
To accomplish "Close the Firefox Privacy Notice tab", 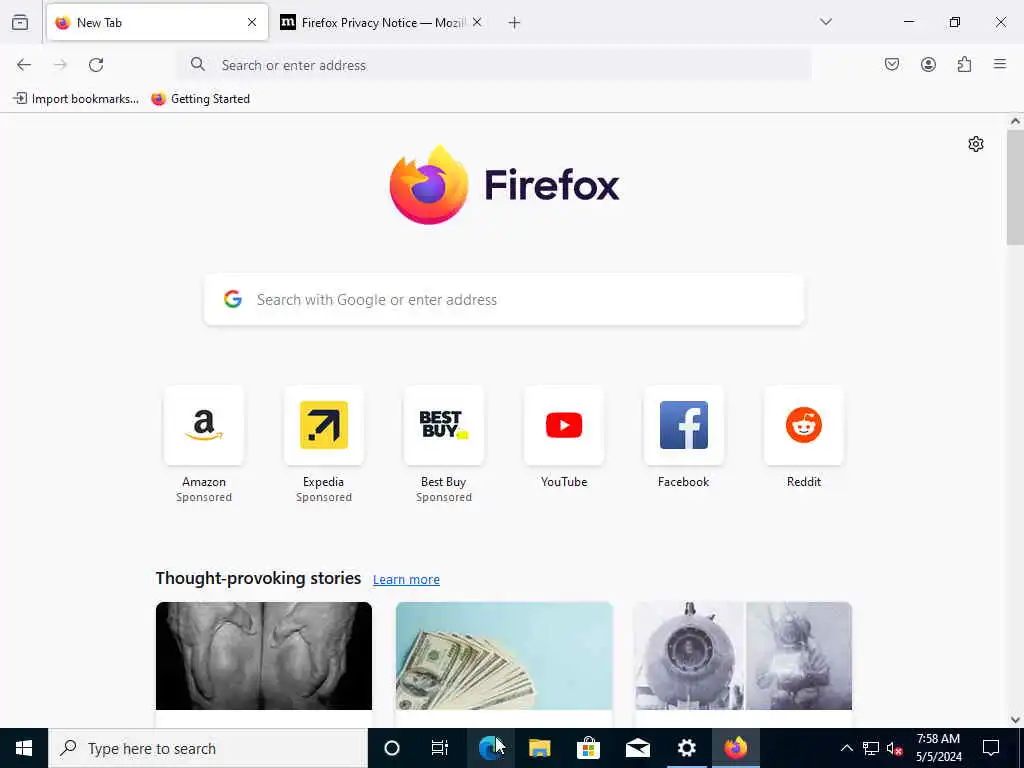I will click(477, 22).
